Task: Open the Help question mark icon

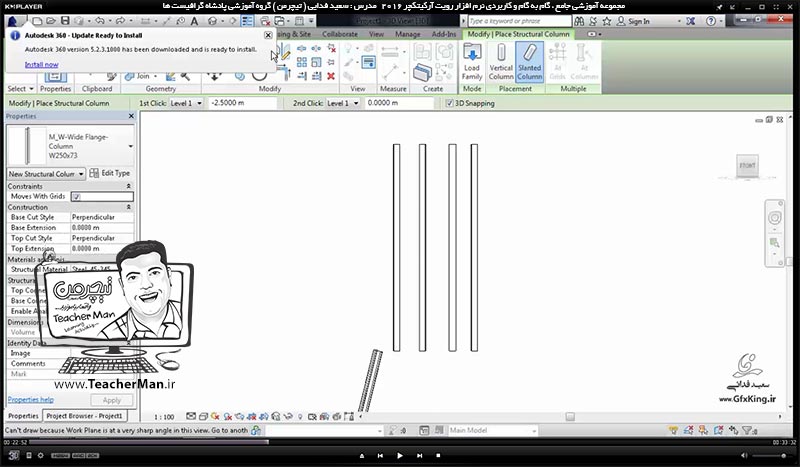Action: point(711,21)
